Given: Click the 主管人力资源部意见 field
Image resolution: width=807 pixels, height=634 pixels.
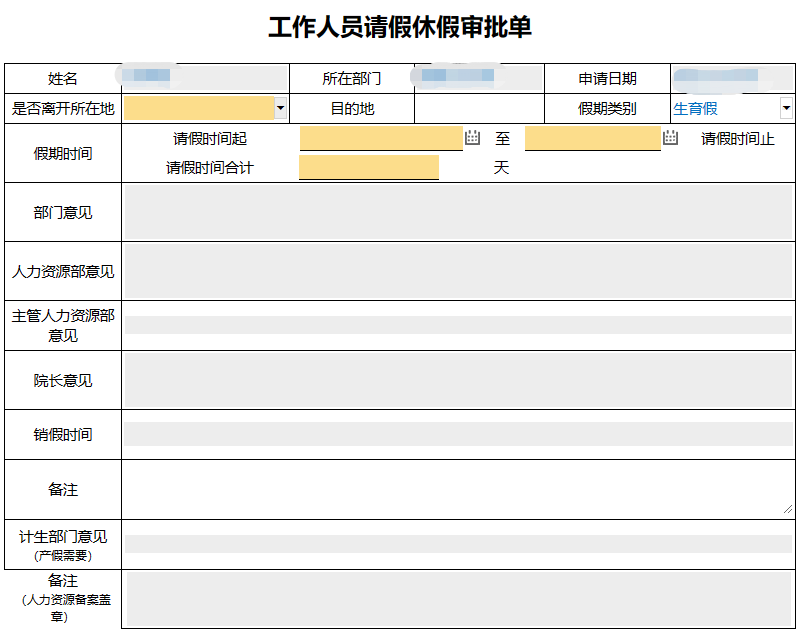Looking at the screenshot, I should [x=458, y=325].
